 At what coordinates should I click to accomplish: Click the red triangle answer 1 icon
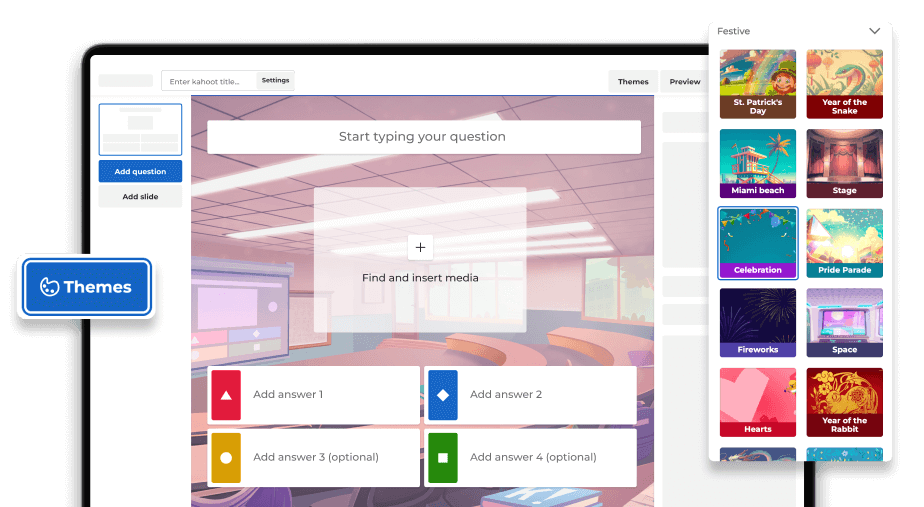[226, 395]
